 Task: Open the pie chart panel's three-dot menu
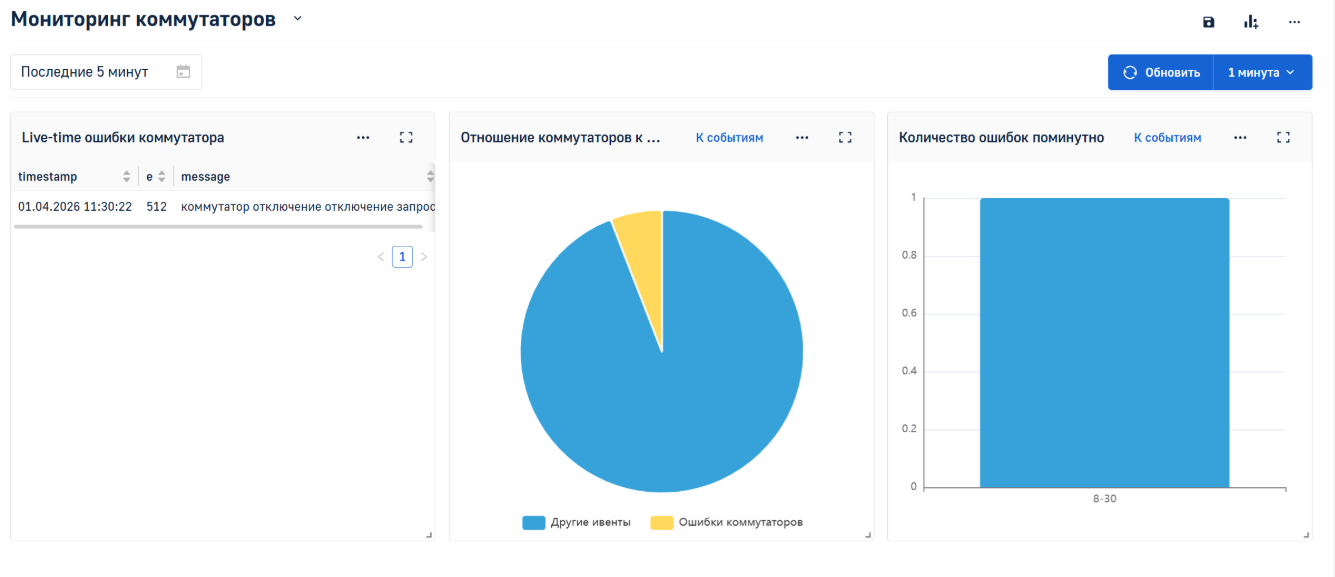click(x=802, y=137)
